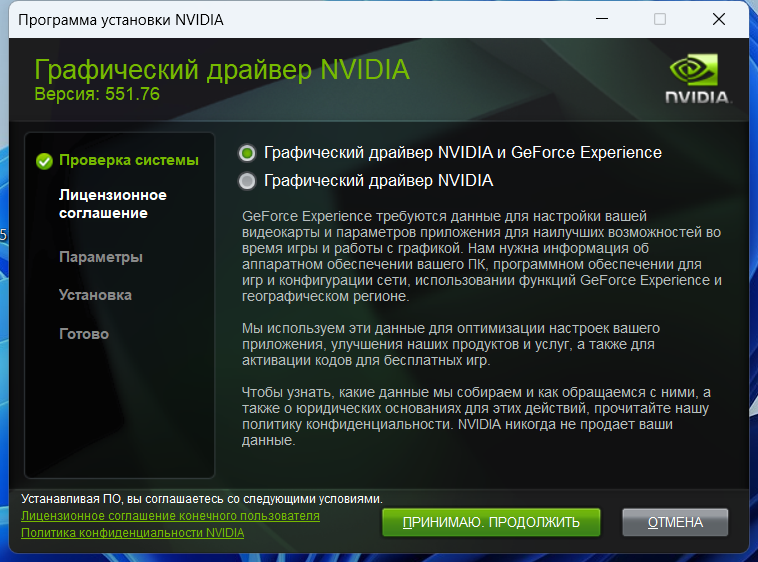The image size is (758, 562).
Task: Select the Установка step
Action: point(95,295)
